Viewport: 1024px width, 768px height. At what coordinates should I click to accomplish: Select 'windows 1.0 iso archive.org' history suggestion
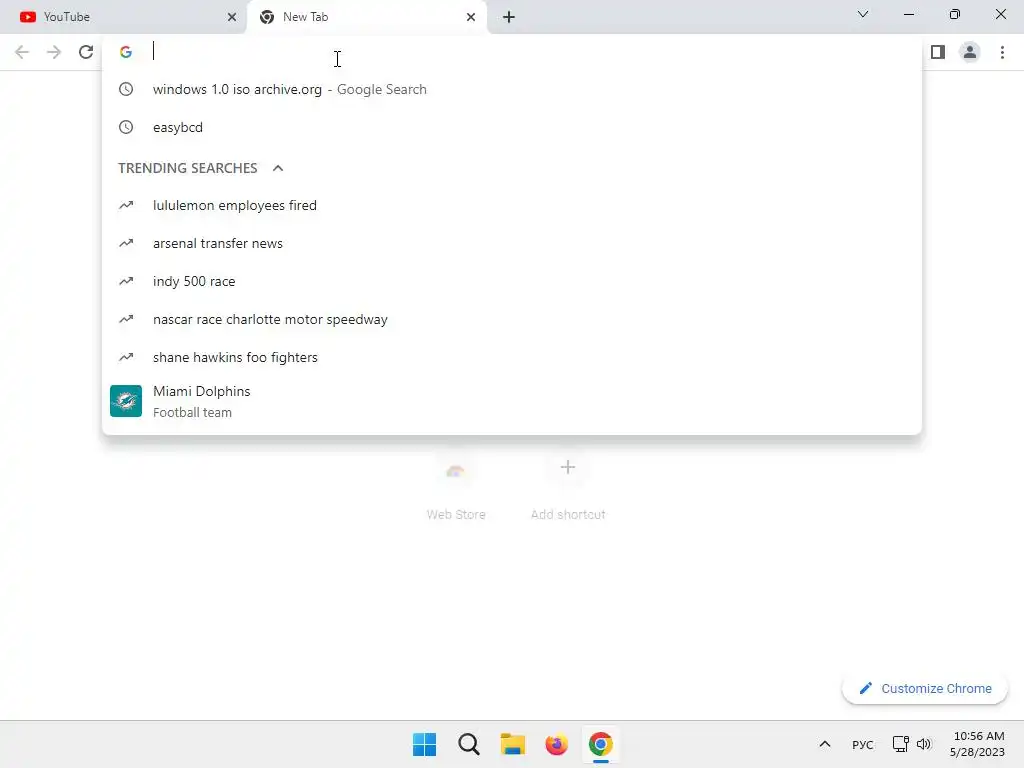(511, 89)
